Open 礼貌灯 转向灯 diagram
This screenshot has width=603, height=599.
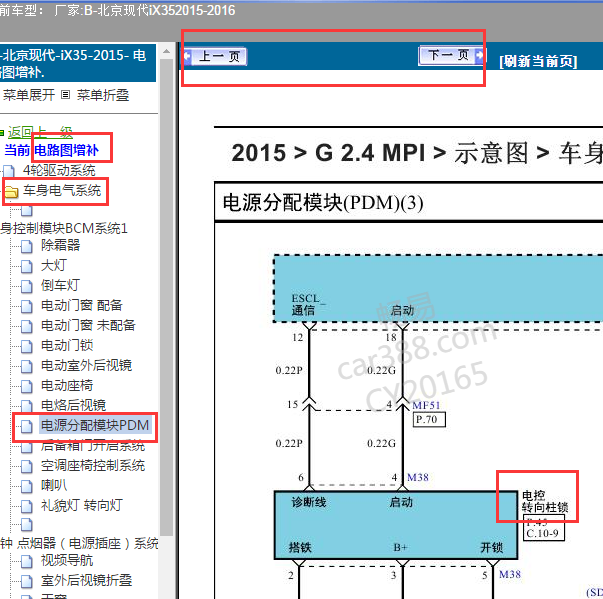[x=82, y=505]
